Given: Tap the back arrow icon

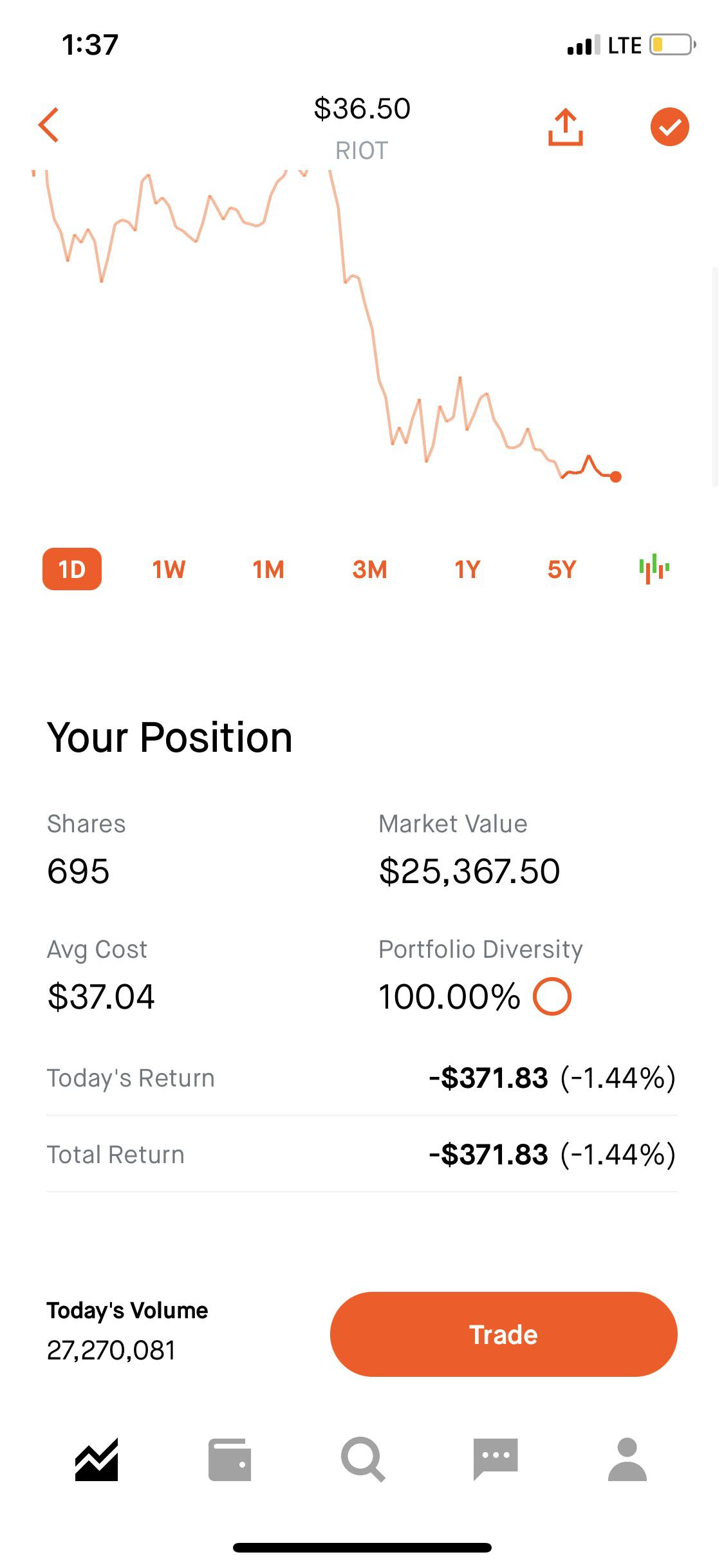Looking at the screenshot, I should coord(49,125).
